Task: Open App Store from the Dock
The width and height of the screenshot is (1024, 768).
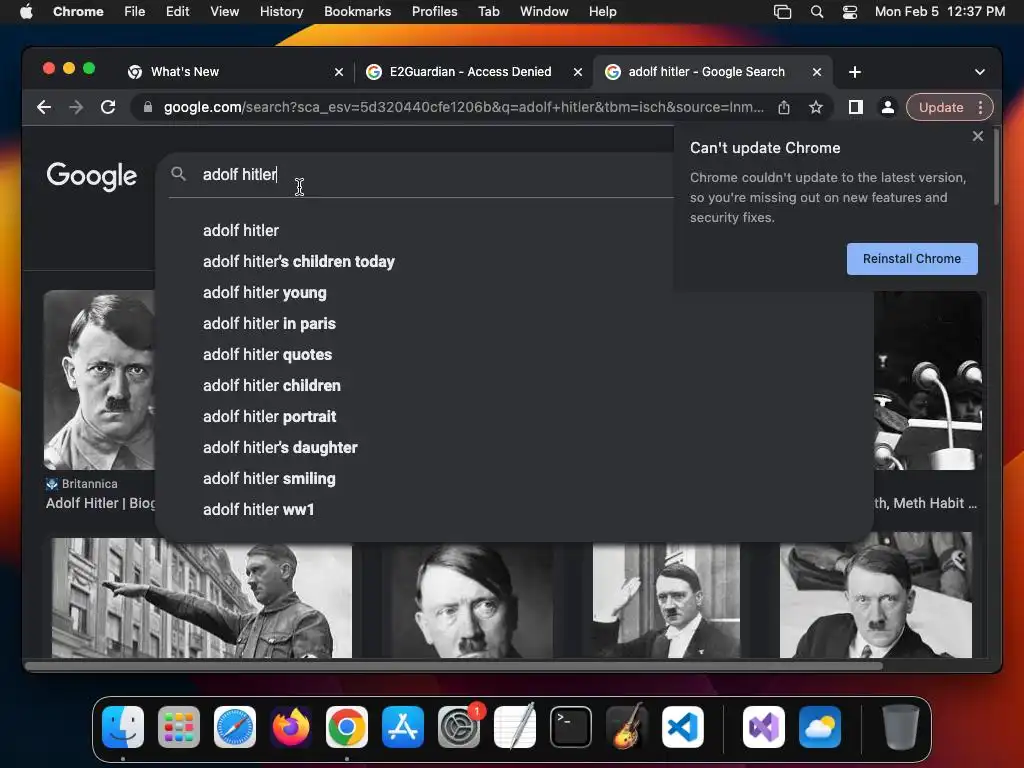Action: pos(403,727)
